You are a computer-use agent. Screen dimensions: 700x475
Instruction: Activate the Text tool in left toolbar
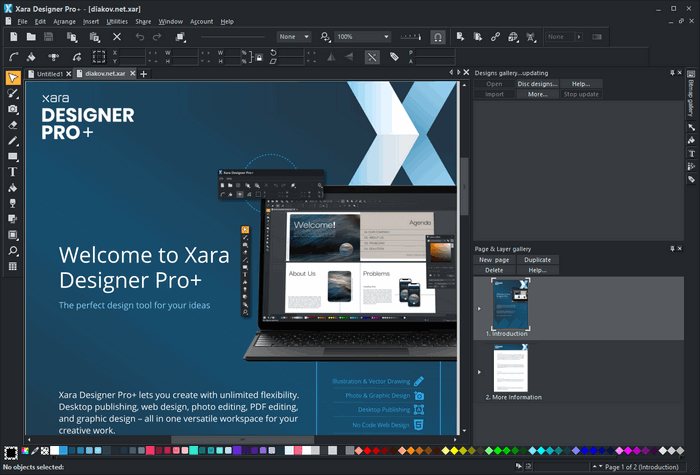tap(13, 172)
